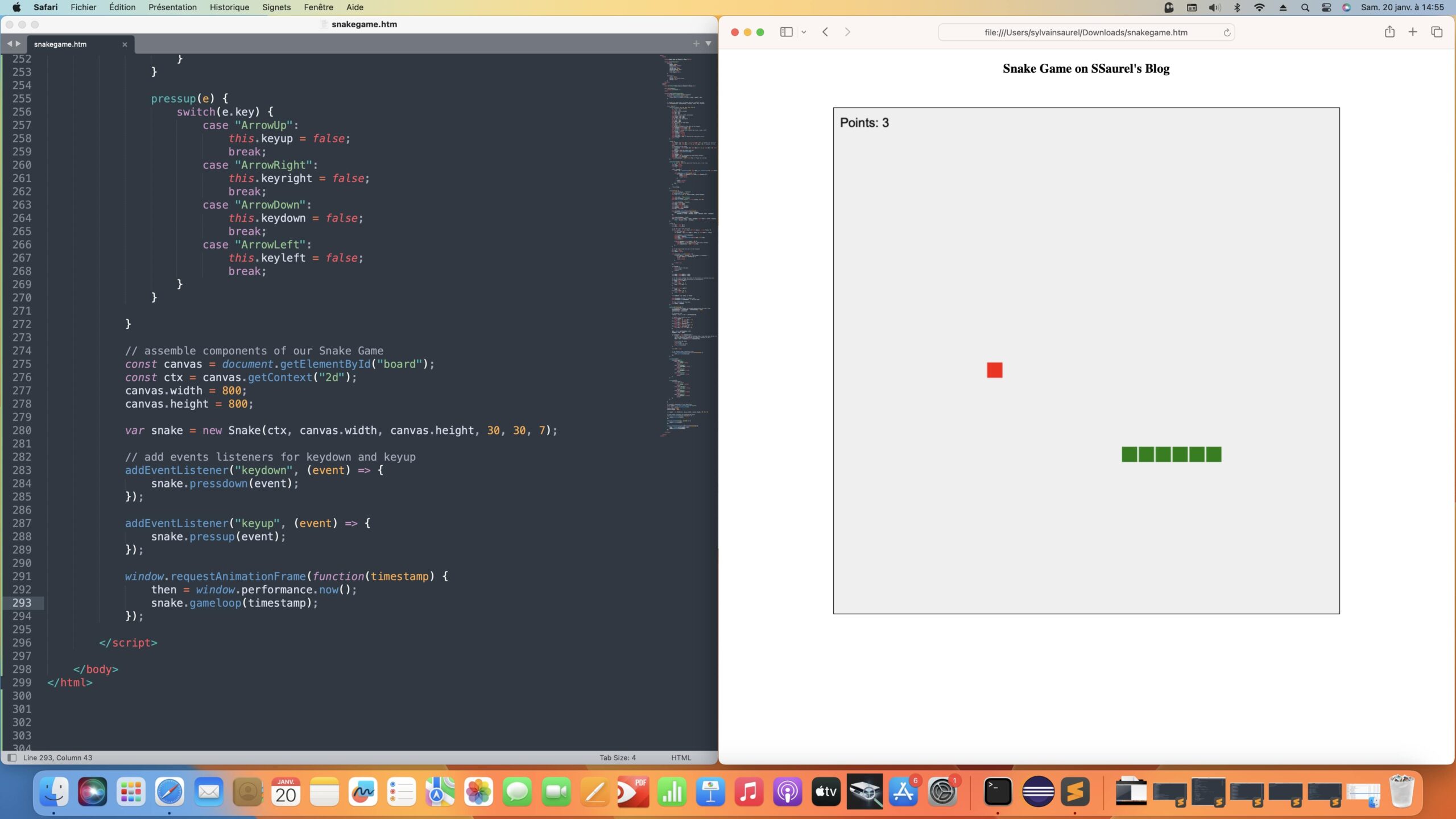Image resolution: width=1456 pixels, height=819 pixels.
Task: Click Safari's sidebar toggle icon
Action: click(786, 32)
